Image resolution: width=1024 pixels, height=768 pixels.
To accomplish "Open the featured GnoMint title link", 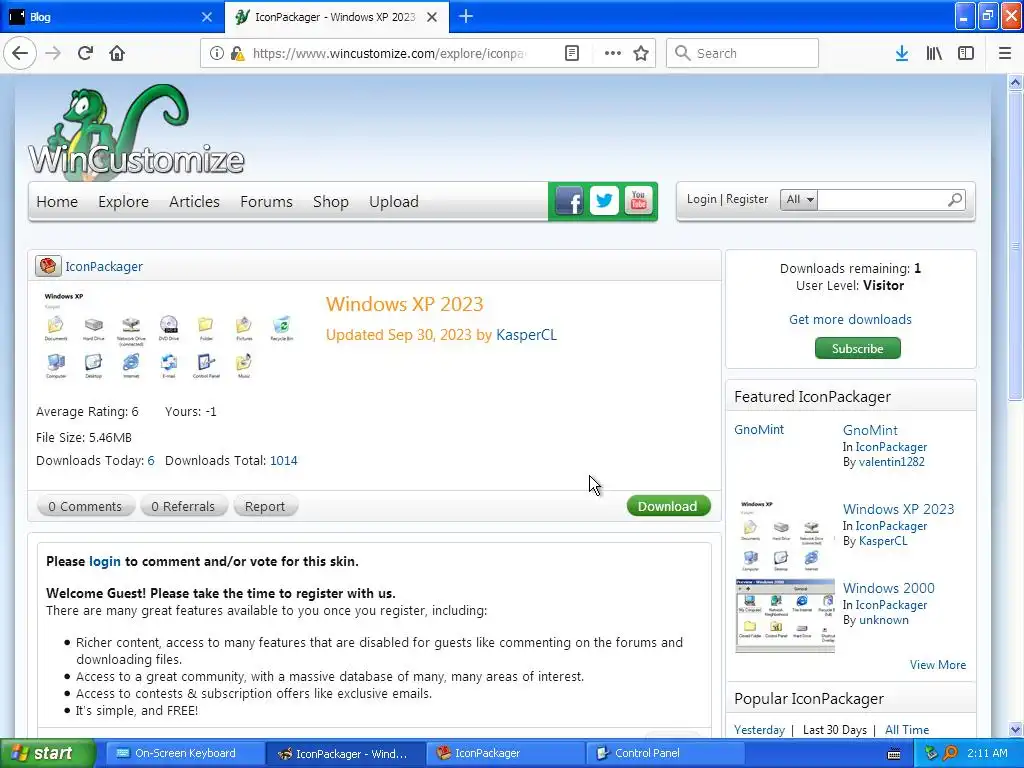I will [870, 430].
